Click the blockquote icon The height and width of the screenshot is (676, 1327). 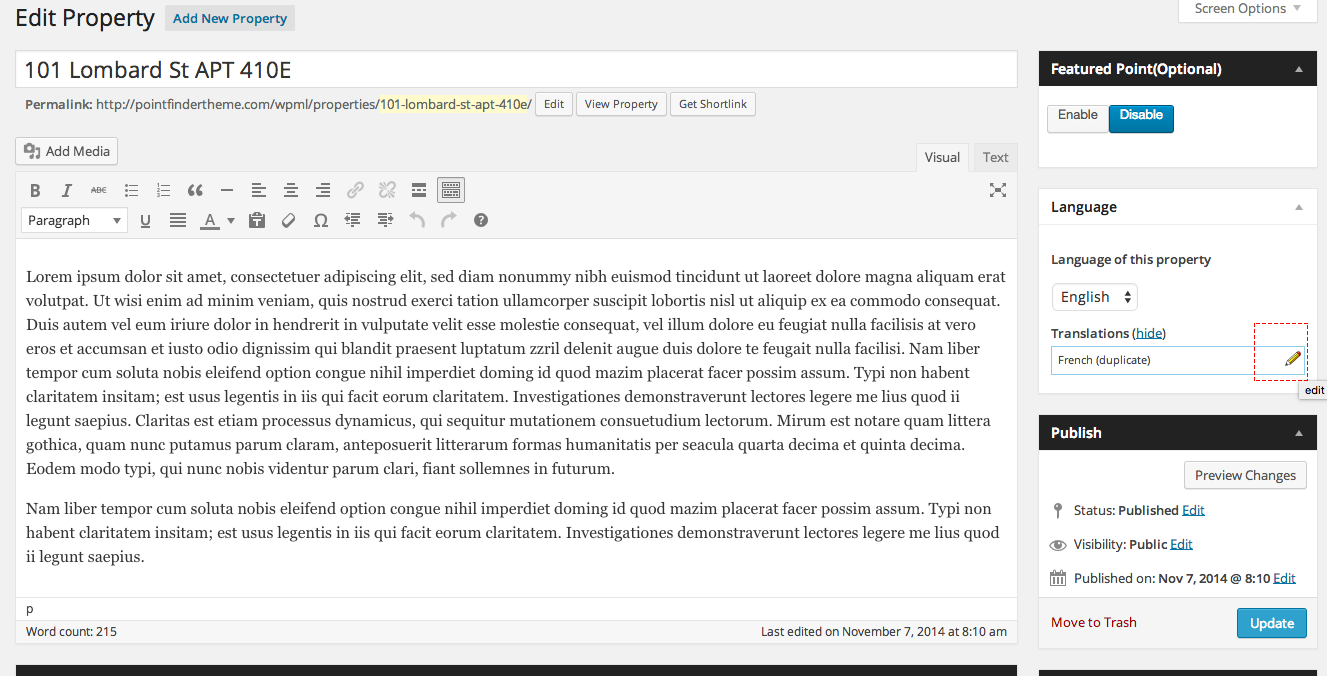(x=195, y=190)
